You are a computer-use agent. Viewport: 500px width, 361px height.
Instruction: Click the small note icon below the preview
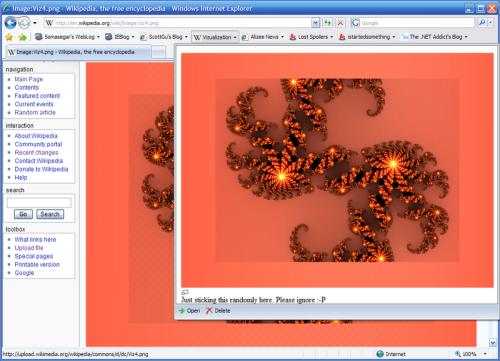[185, 292]
